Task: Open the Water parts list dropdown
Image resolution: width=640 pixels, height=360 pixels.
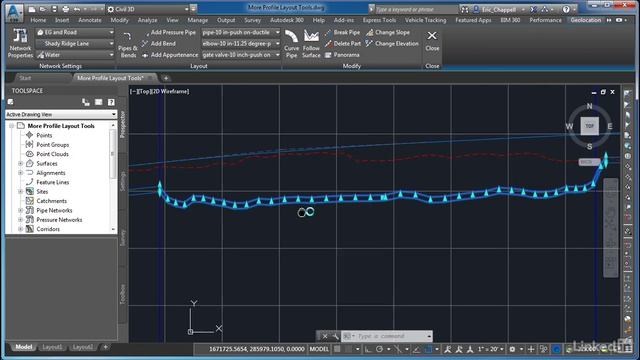Action: coord(75,55)
